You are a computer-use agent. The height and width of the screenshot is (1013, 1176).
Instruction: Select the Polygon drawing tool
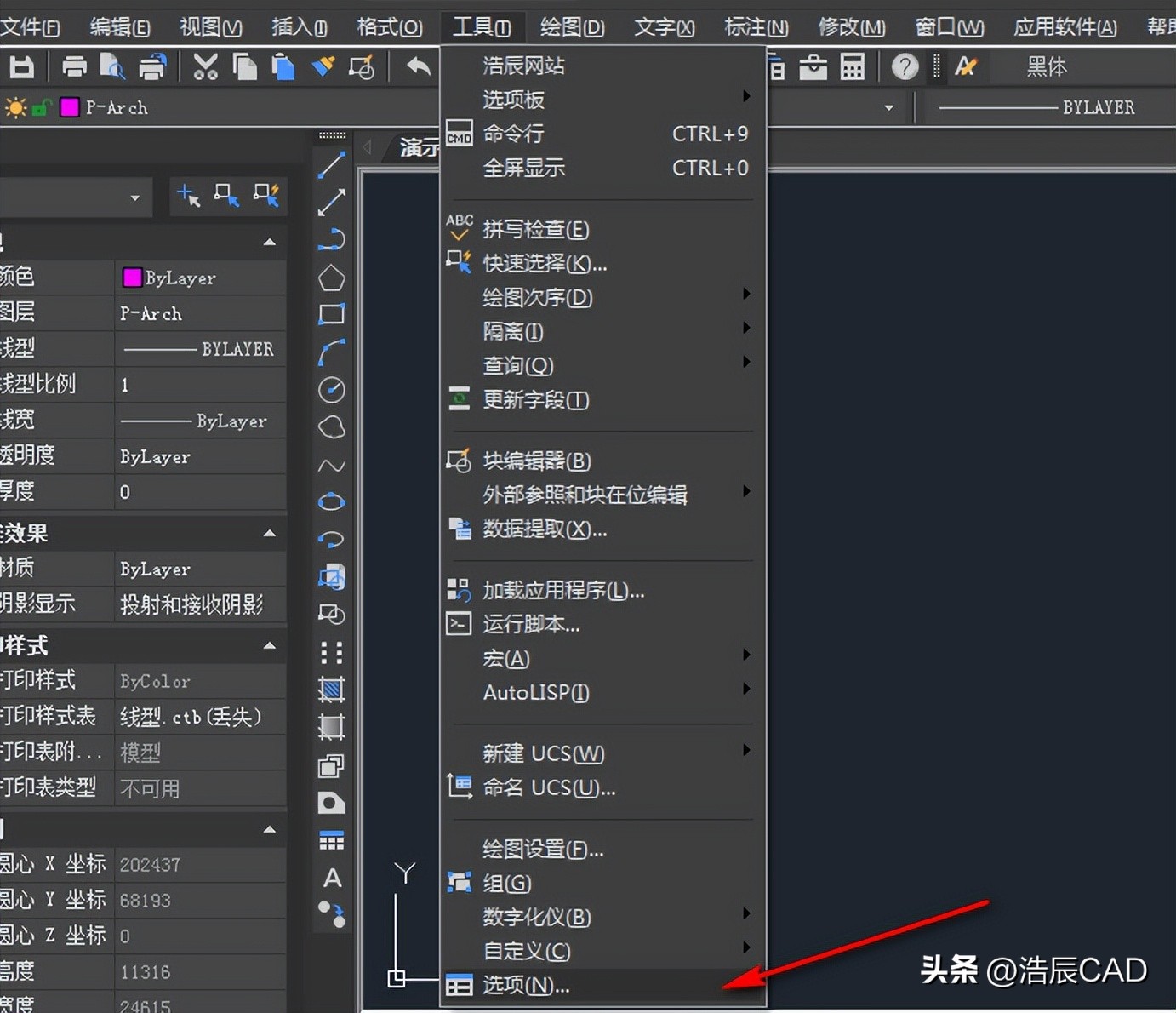coord(331,278)
